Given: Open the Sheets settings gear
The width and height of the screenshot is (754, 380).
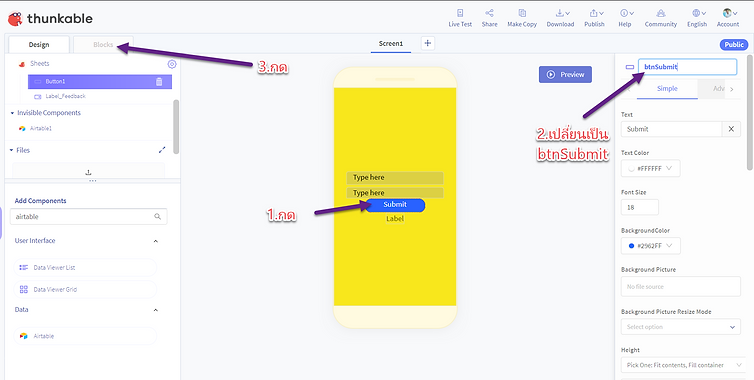Looking at the screenshot, I should (172, 64).
